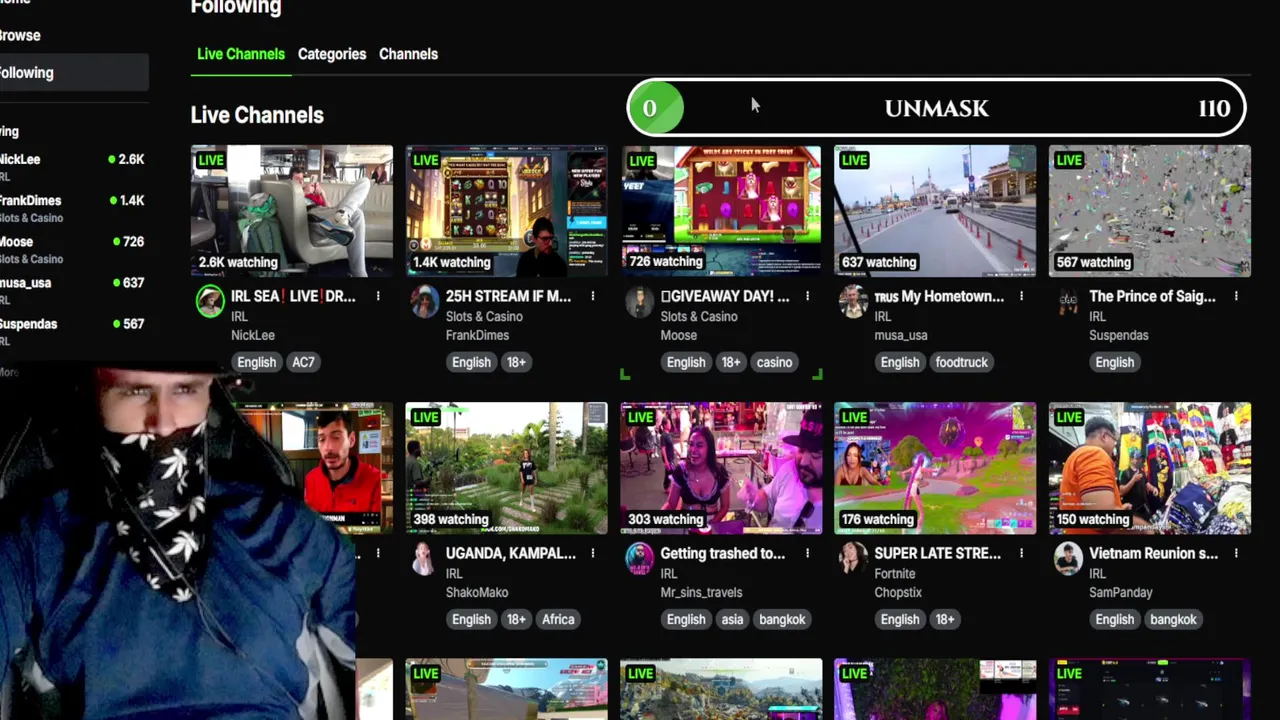Open Mr_sins_travels channel avatar icon

[639, 558]
